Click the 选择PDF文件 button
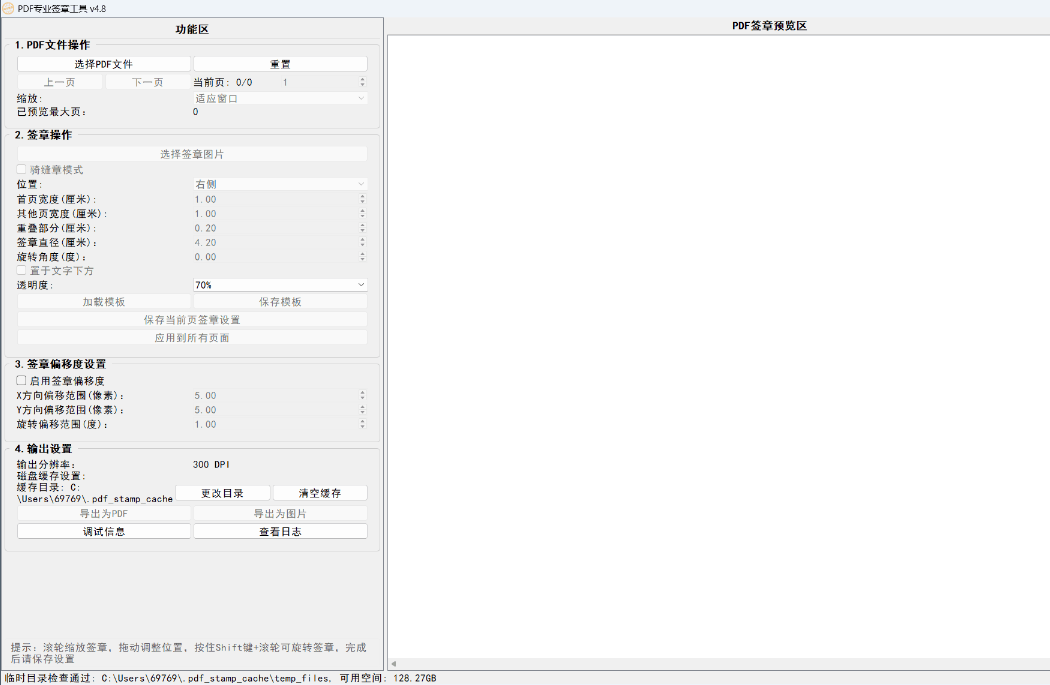The height and width of the screenshot is (685, 1050). tap(103, 64)
